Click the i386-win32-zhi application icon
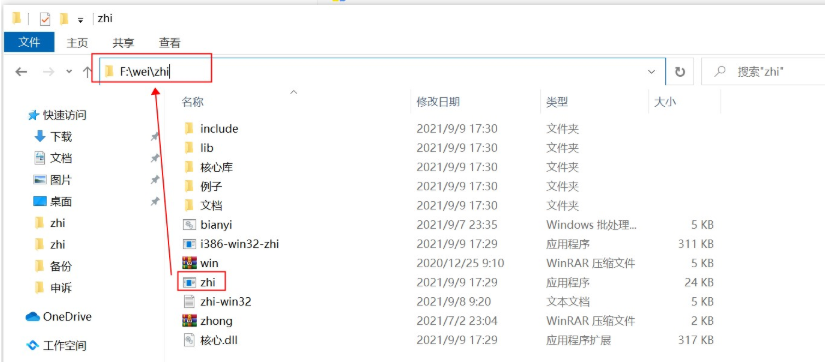The width and height of the screenshot is (825, 363). click(189, 244)
